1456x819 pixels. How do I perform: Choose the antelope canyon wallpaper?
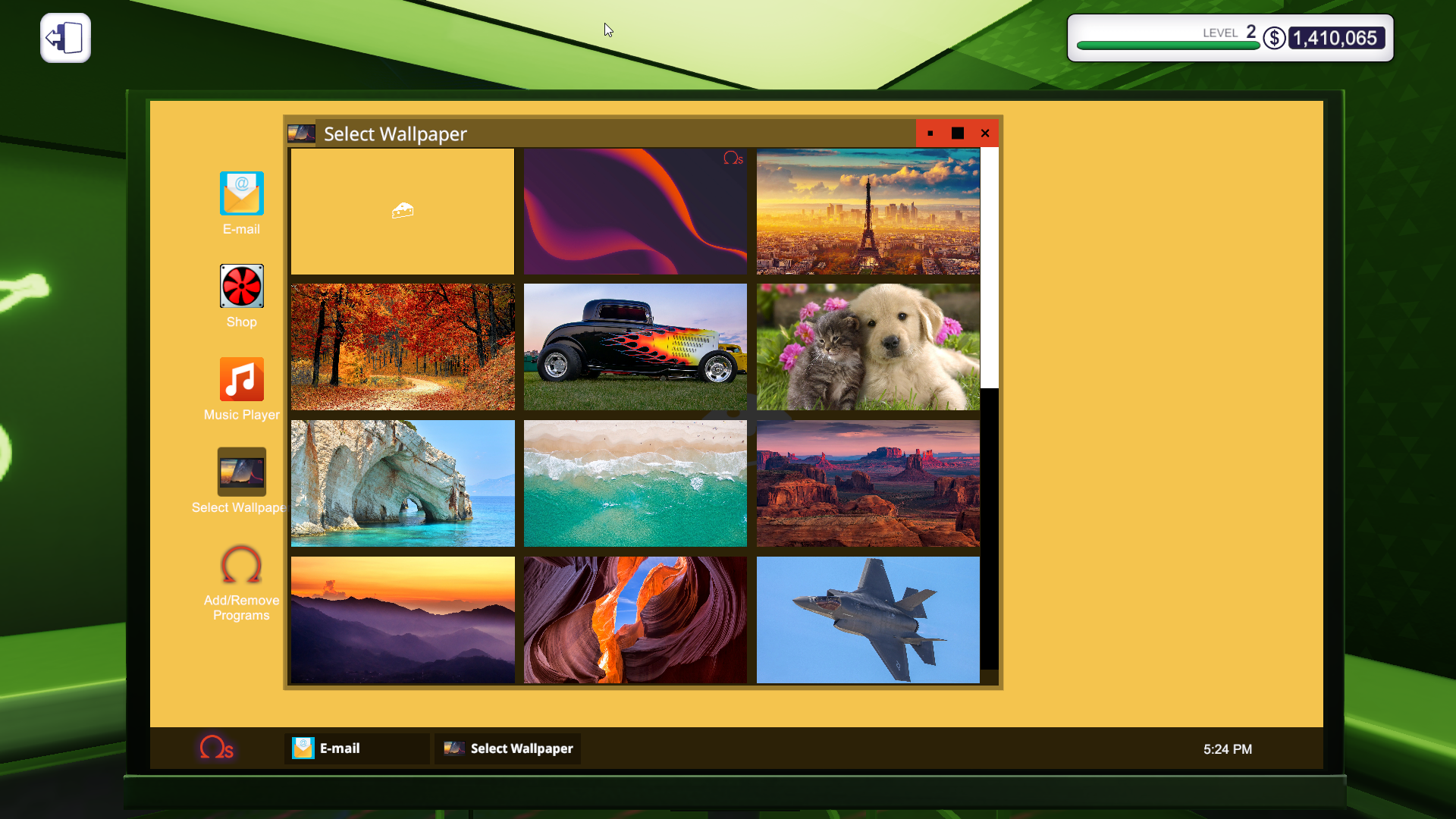635,620
